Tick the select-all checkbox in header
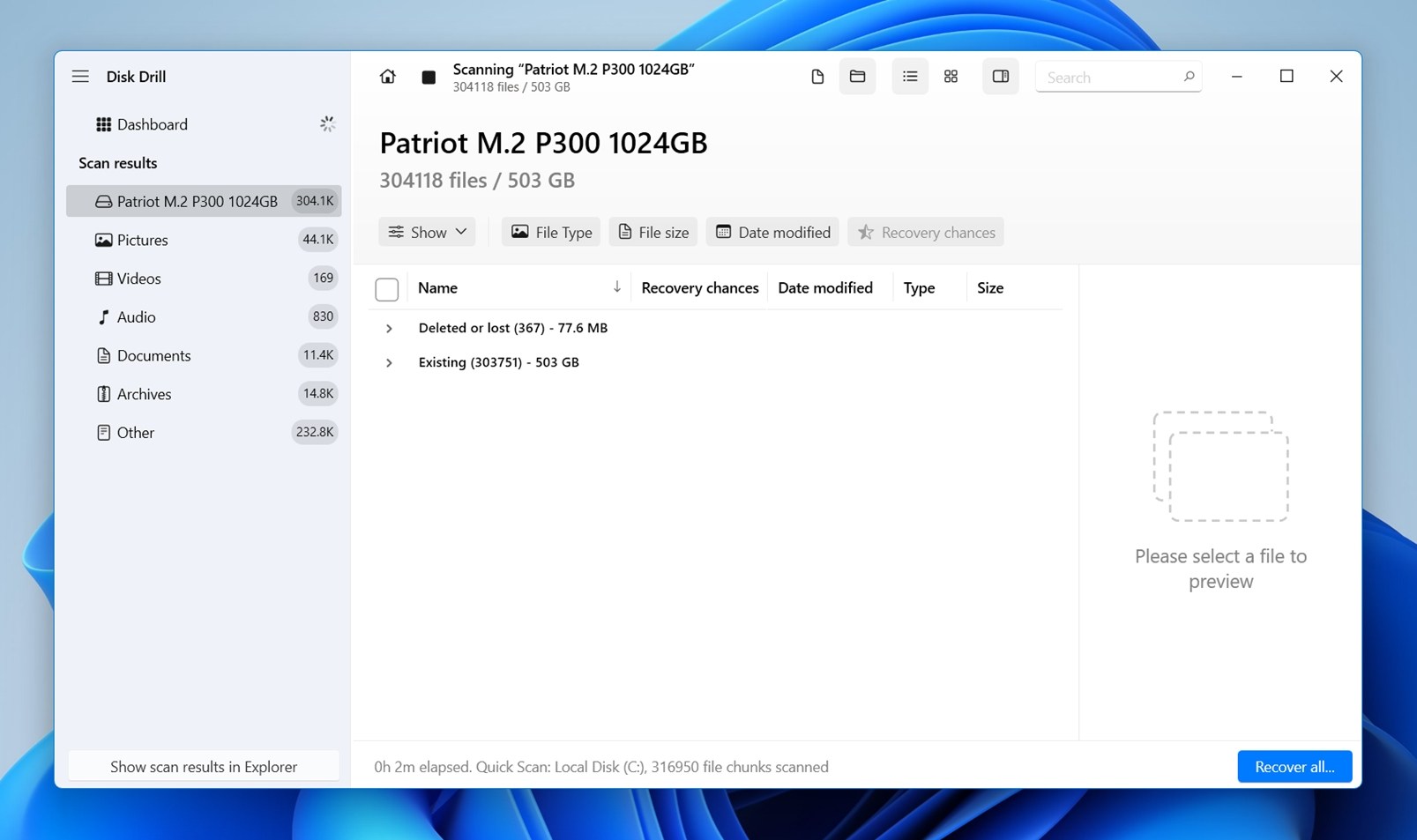 coord(386,289)
